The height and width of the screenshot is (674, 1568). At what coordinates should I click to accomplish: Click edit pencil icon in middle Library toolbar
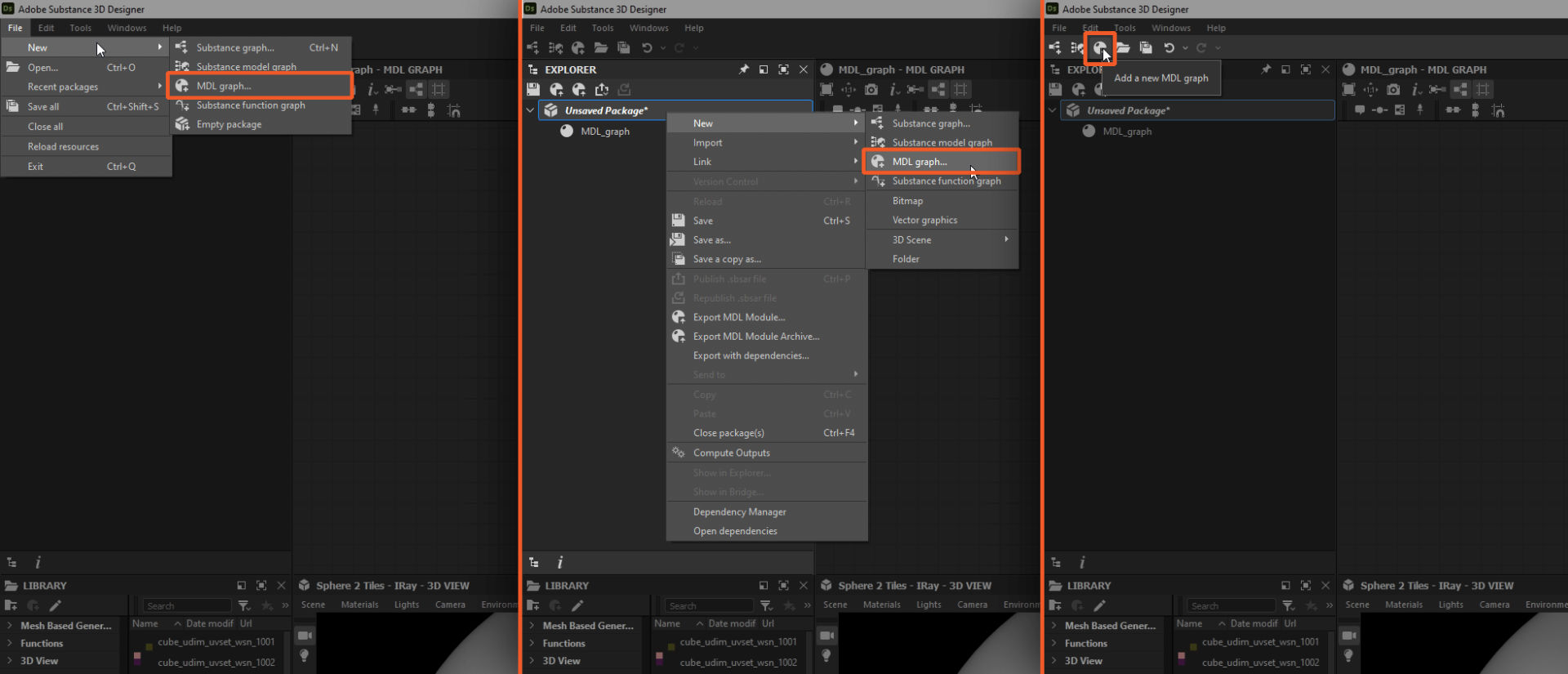577,605
